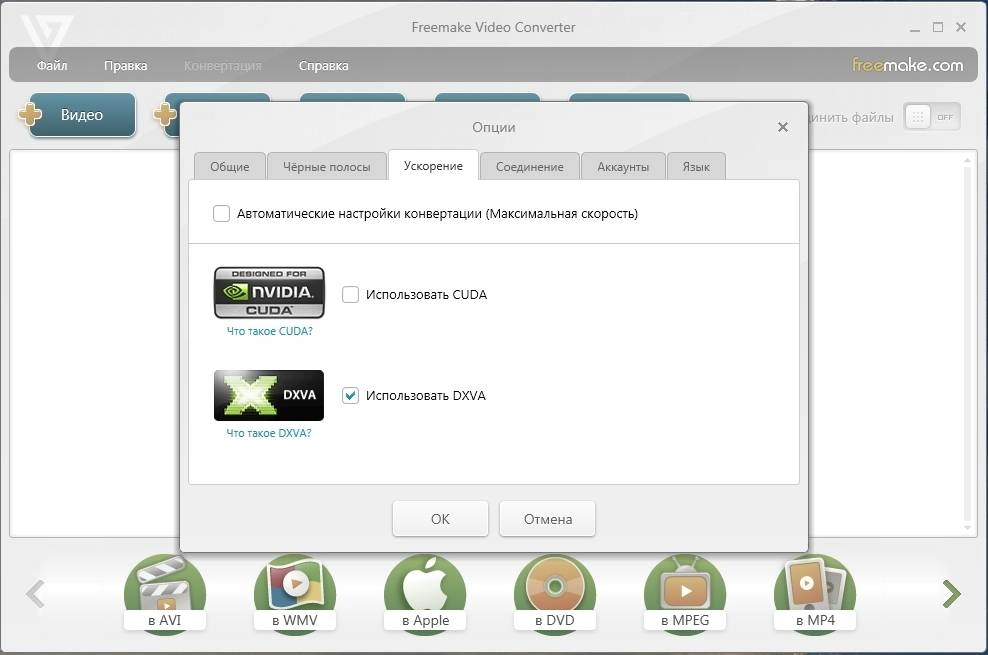The height and width of the screenshot is (655, 988).
Task: Click the DXVA logo image
Action: point(269,395)
